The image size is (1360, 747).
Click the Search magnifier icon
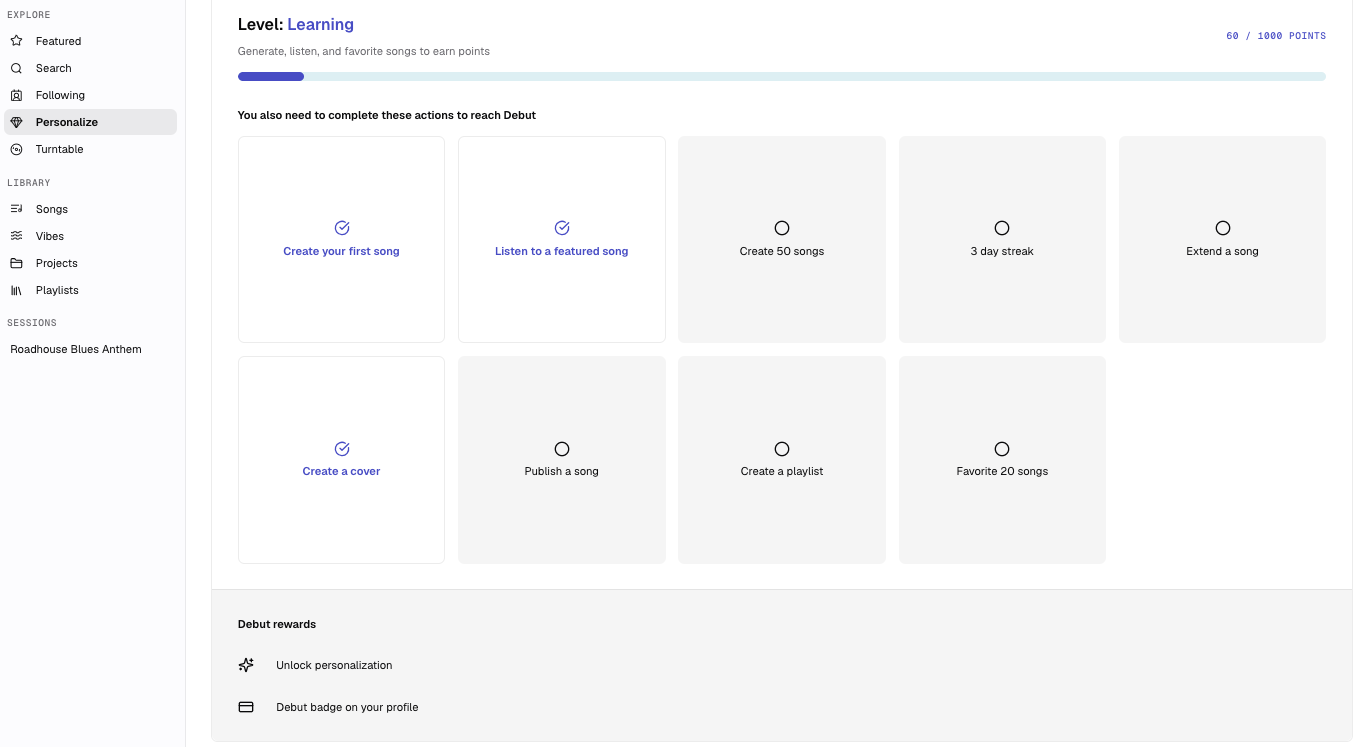click(16, 68)
